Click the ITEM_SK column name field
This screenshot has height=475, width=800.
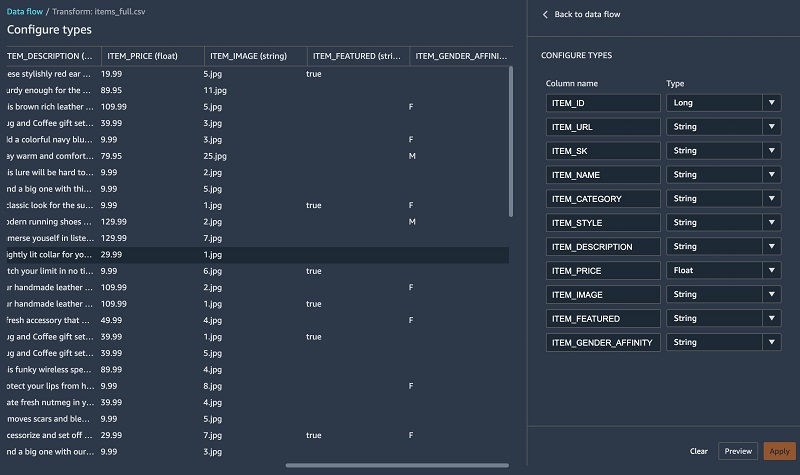603,151
